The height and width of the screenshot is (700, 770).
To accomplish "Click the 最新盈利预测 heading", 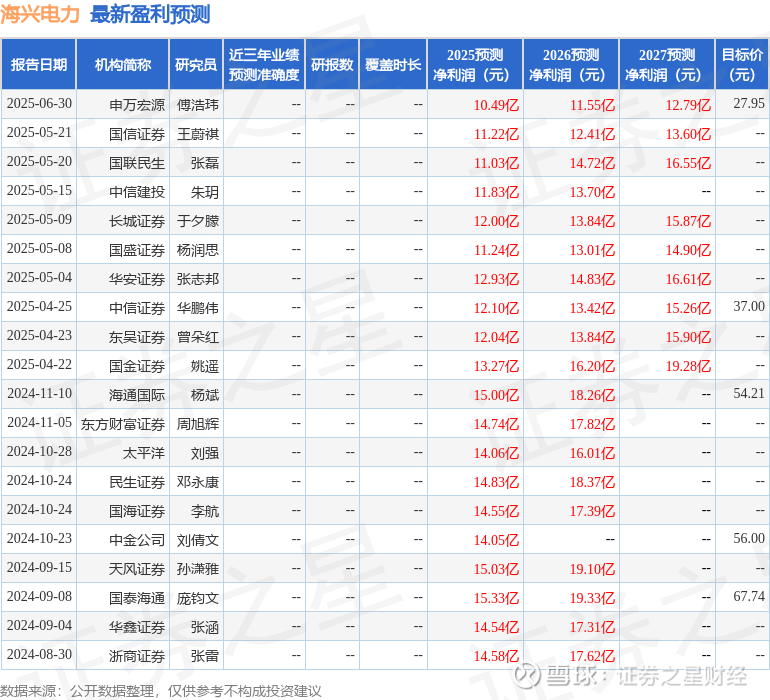I will click(150, 14).
